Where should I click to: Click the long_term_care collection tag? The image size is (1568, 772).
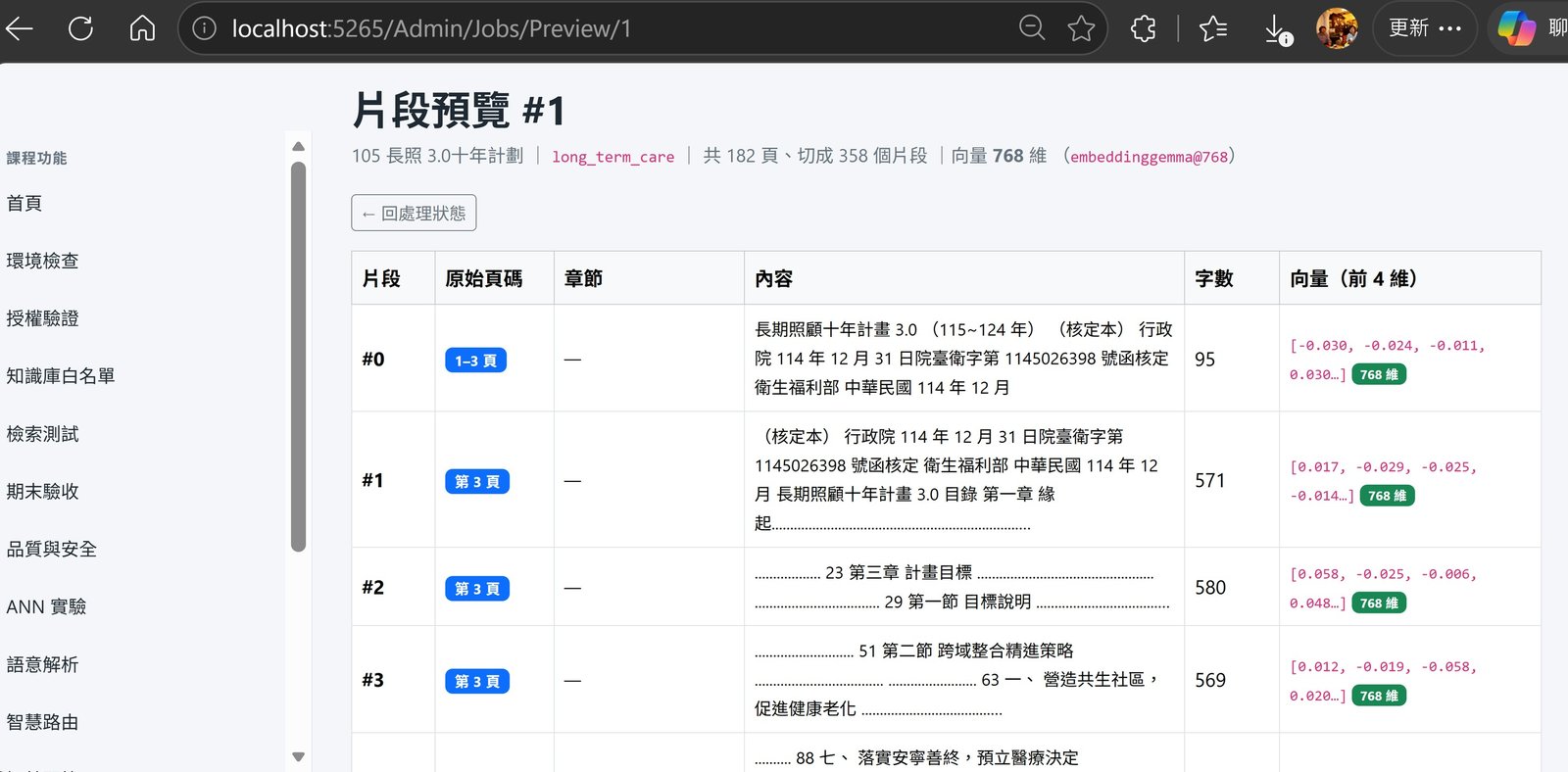613,157
